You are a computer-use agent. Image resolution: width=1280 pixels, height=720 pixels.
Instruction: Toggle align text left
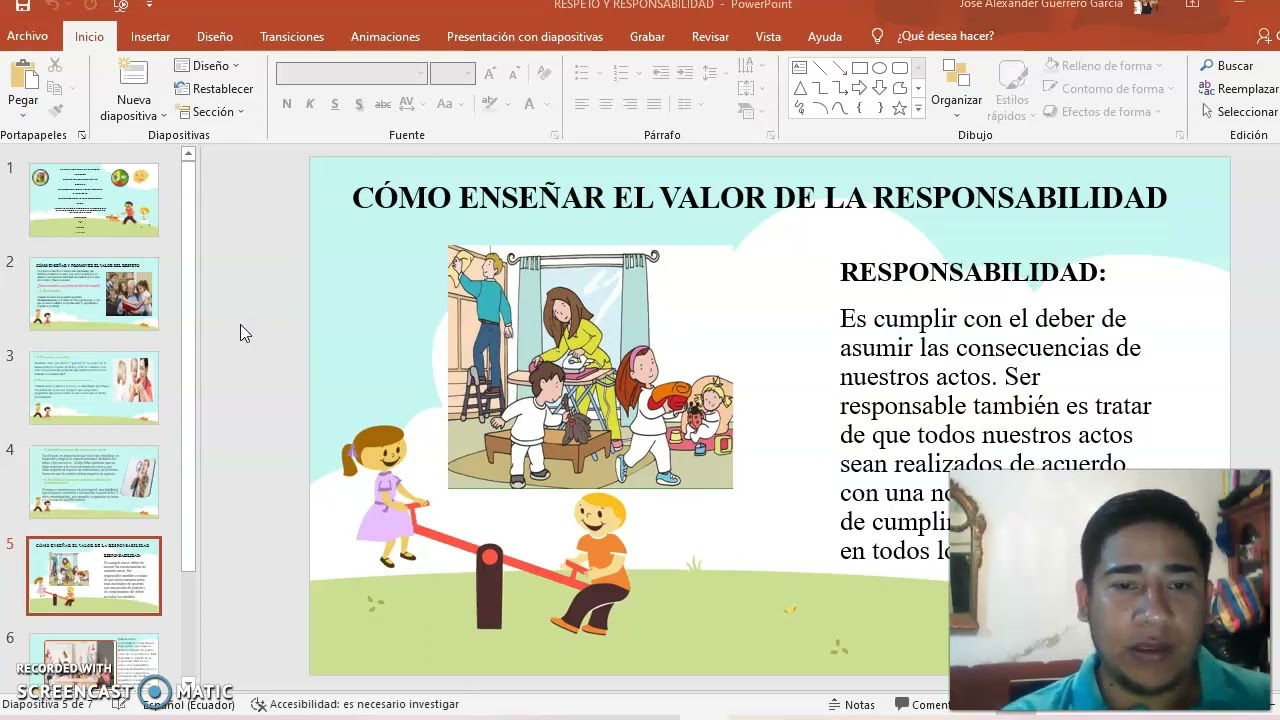(x=582, y=104)
